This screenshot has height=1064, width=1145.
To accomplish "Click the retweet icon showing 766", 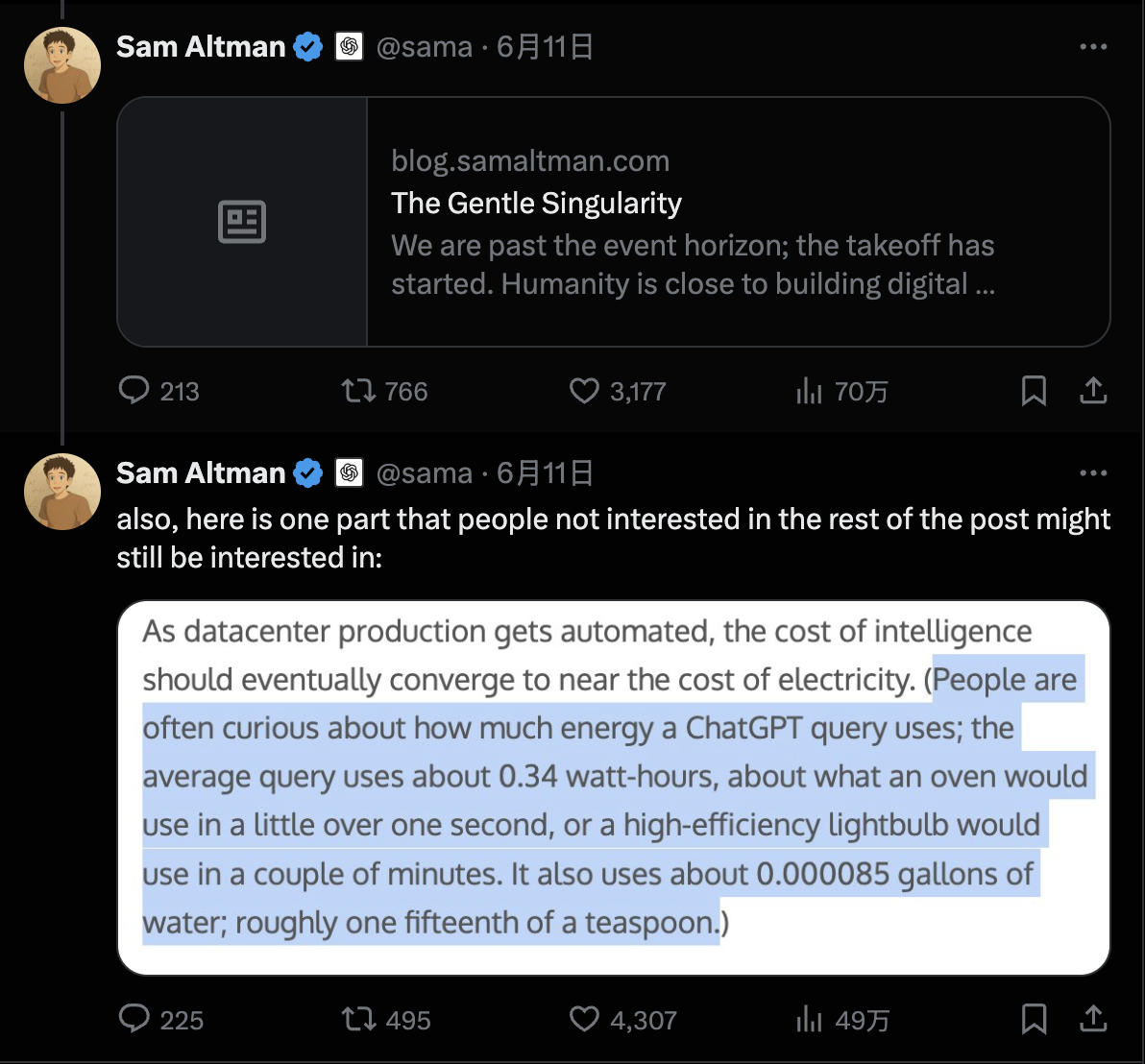I will [356, 391].
